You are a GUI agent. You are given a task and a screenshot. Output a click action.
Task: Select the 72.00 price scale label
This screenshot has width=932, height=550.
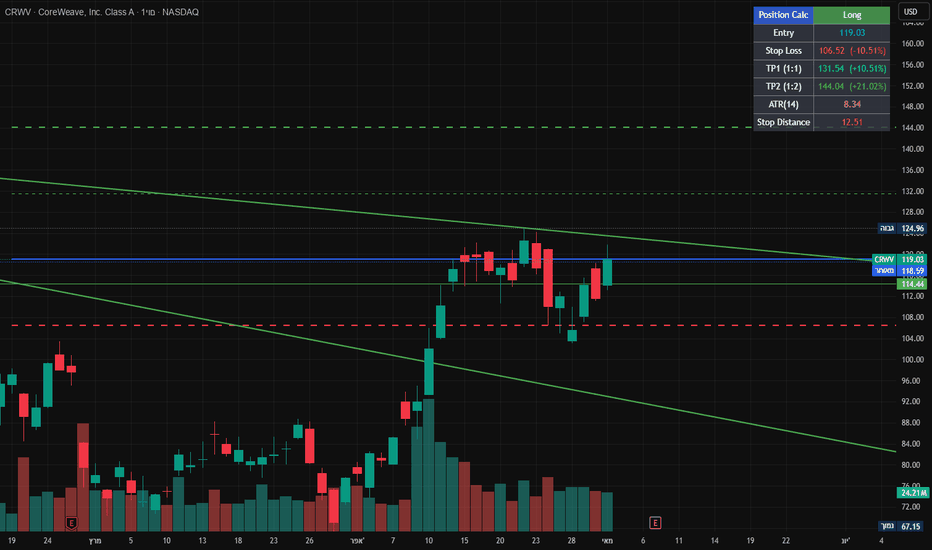pos(912,507)
